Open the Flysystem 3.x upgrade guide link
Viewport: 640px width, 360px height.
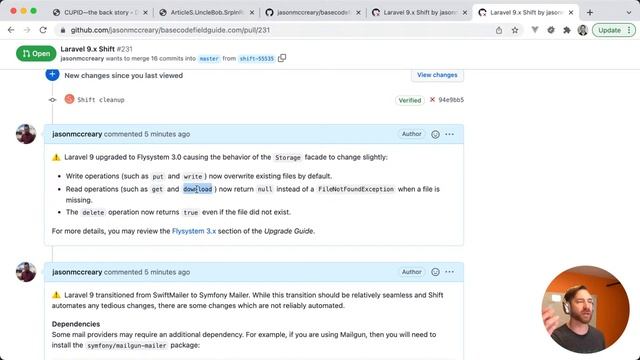point(194,231)
